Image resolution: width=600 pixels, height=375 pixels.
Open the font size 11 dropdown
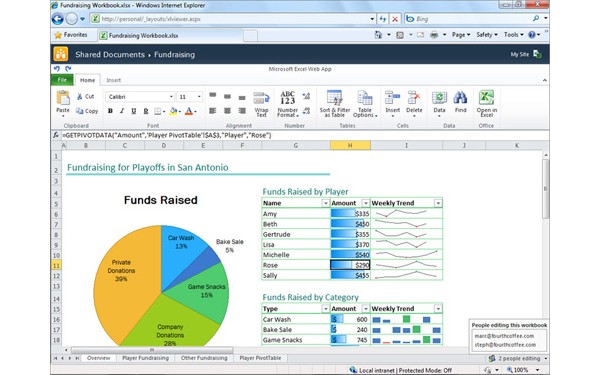point(199,97)
